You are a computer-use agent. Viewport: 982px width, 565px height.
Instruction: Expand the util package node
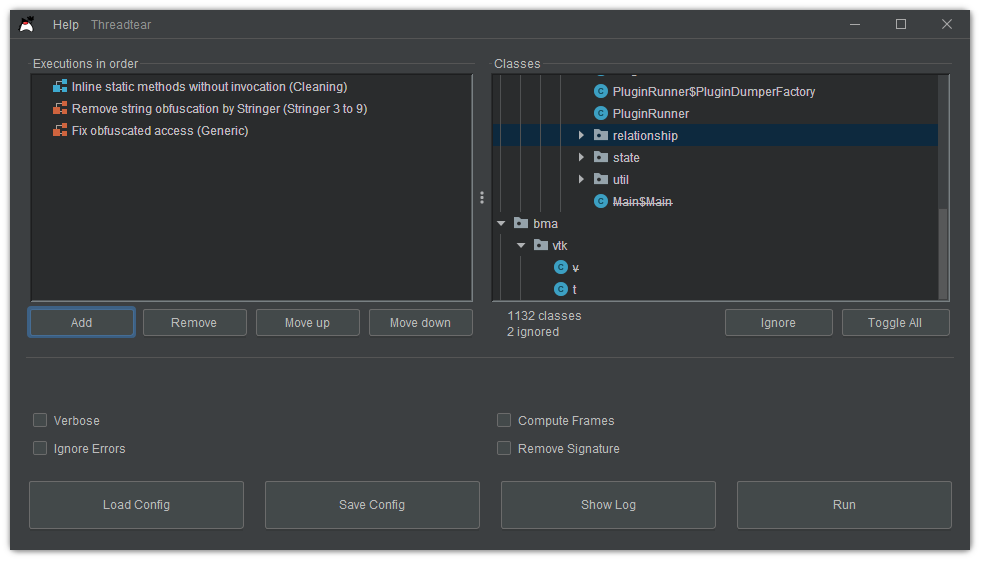pos(581,180)
